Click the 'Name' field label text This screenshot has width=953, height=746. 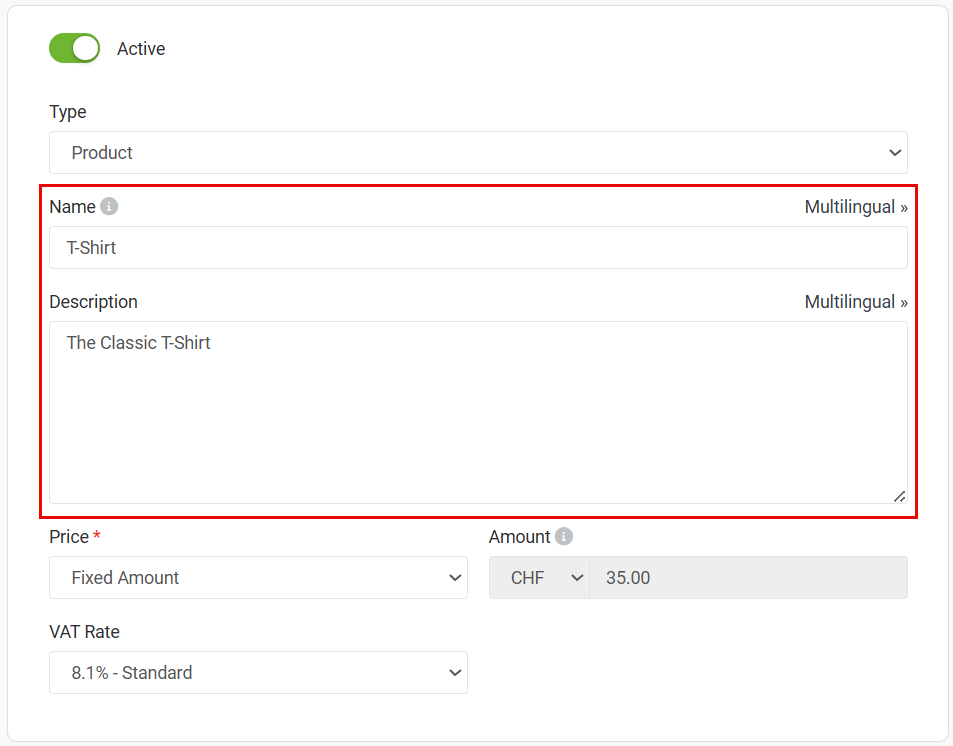point(72,207)
